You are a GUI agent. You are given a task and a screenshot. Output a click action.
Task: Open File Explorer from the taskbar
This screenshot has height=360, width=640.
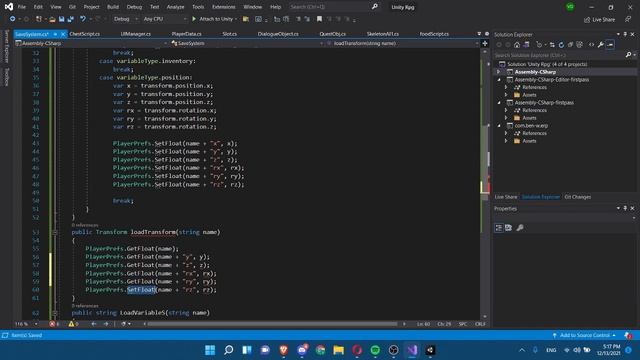click(338, 350)
